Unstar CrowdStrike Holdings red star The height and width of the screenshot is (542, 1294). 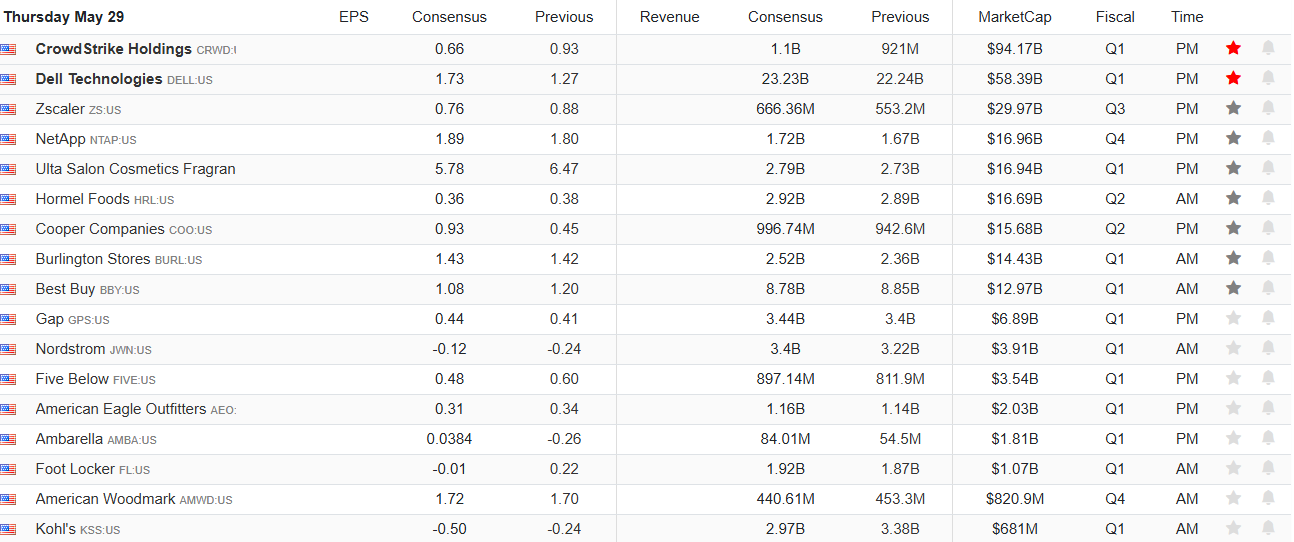(1233, 48)
